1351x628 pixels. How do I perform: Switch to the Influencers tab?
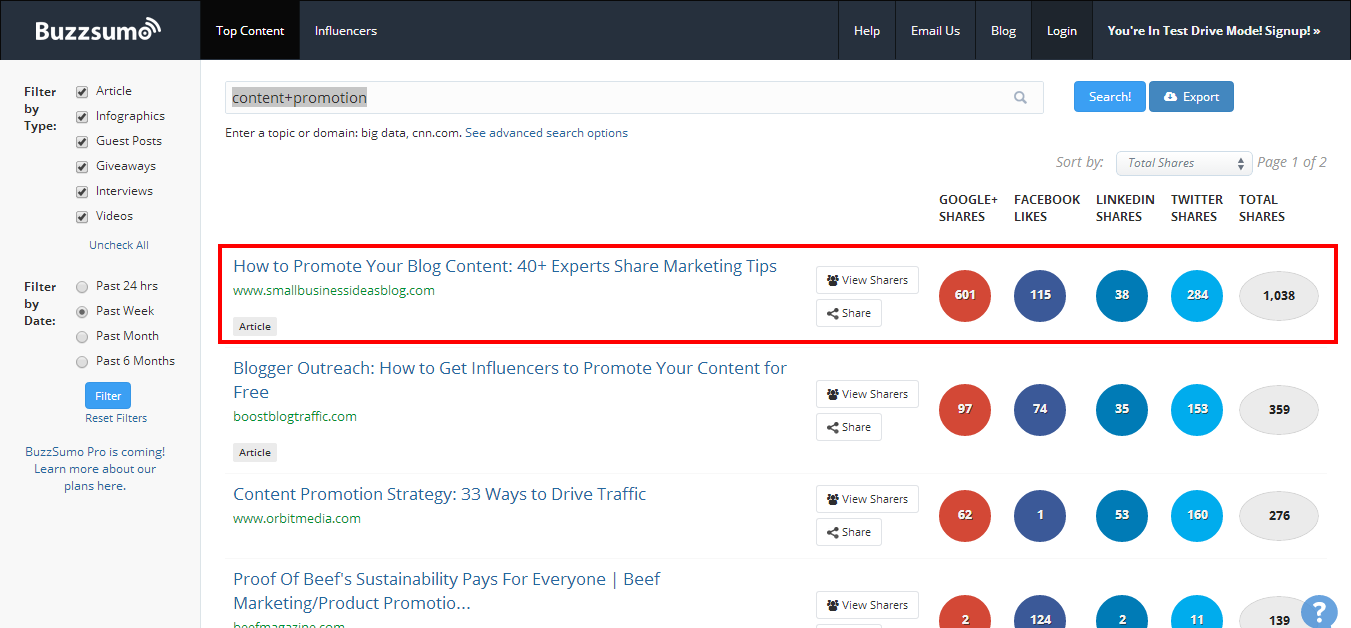click(345, 30)
